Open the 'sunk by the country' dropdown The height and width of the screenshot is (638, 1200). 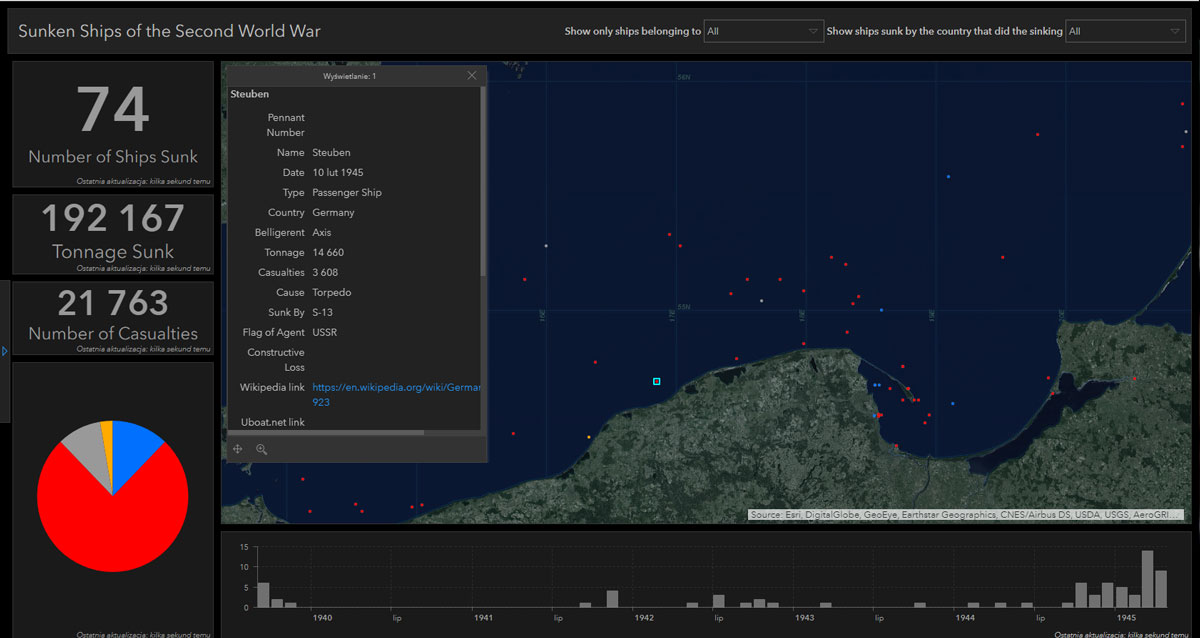[x=1125, y=32]
